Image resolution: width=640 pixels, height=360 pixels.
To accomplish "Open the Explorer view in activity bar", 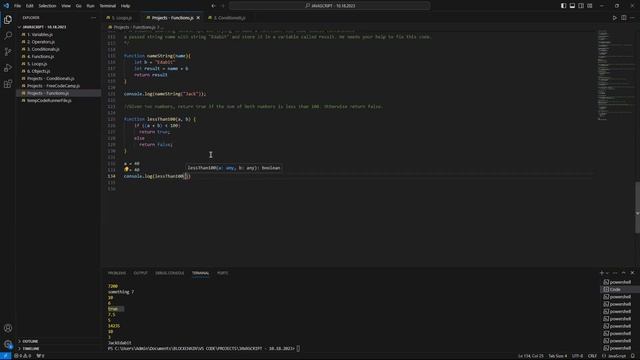I will [x=8, y=20].
